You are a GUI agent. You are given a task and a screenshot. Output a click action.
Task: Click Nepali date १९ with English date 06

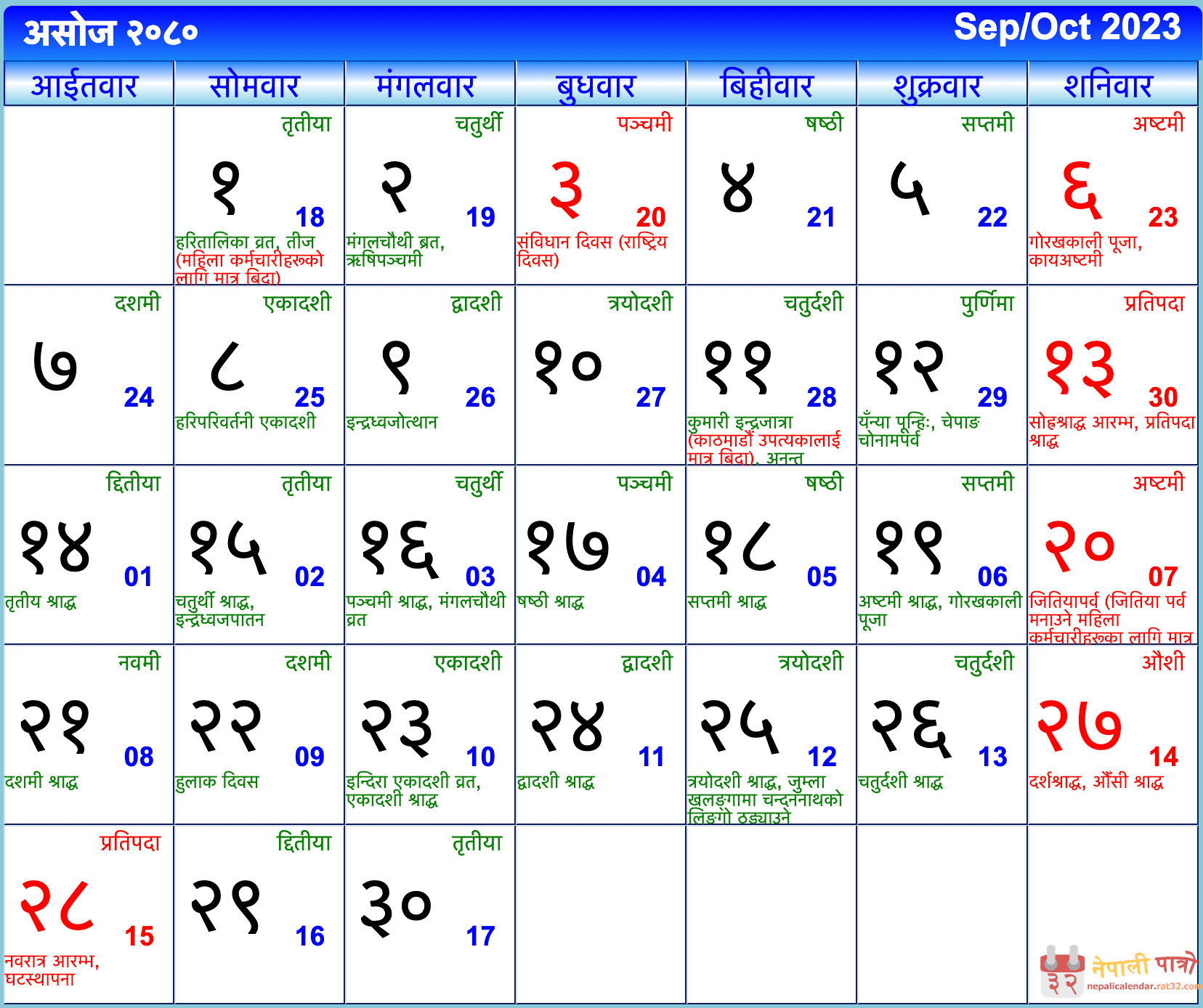click(910, 546)
